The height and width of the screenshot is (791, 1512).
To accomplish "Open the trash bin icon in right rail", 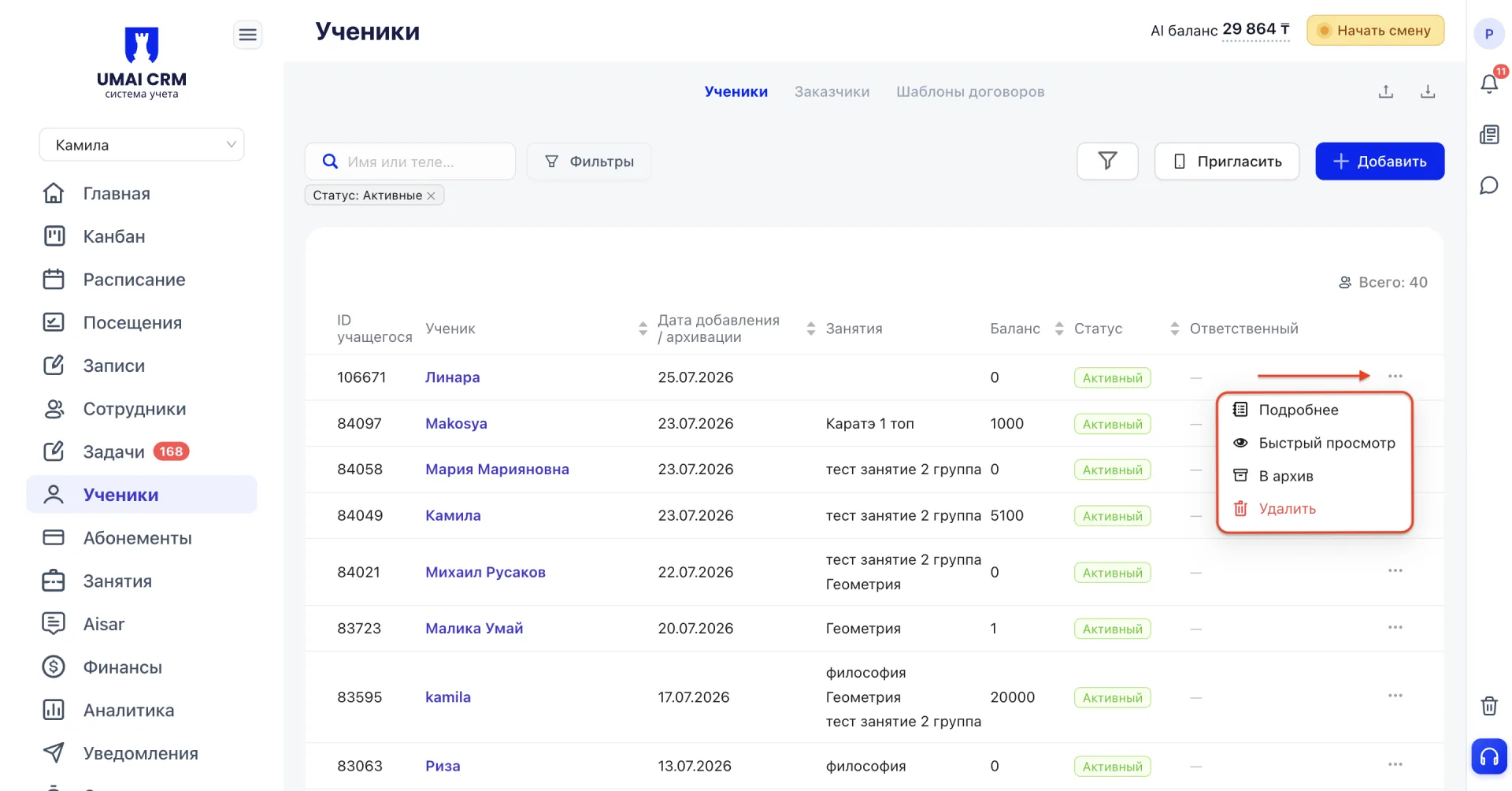I will (1489, 705).
